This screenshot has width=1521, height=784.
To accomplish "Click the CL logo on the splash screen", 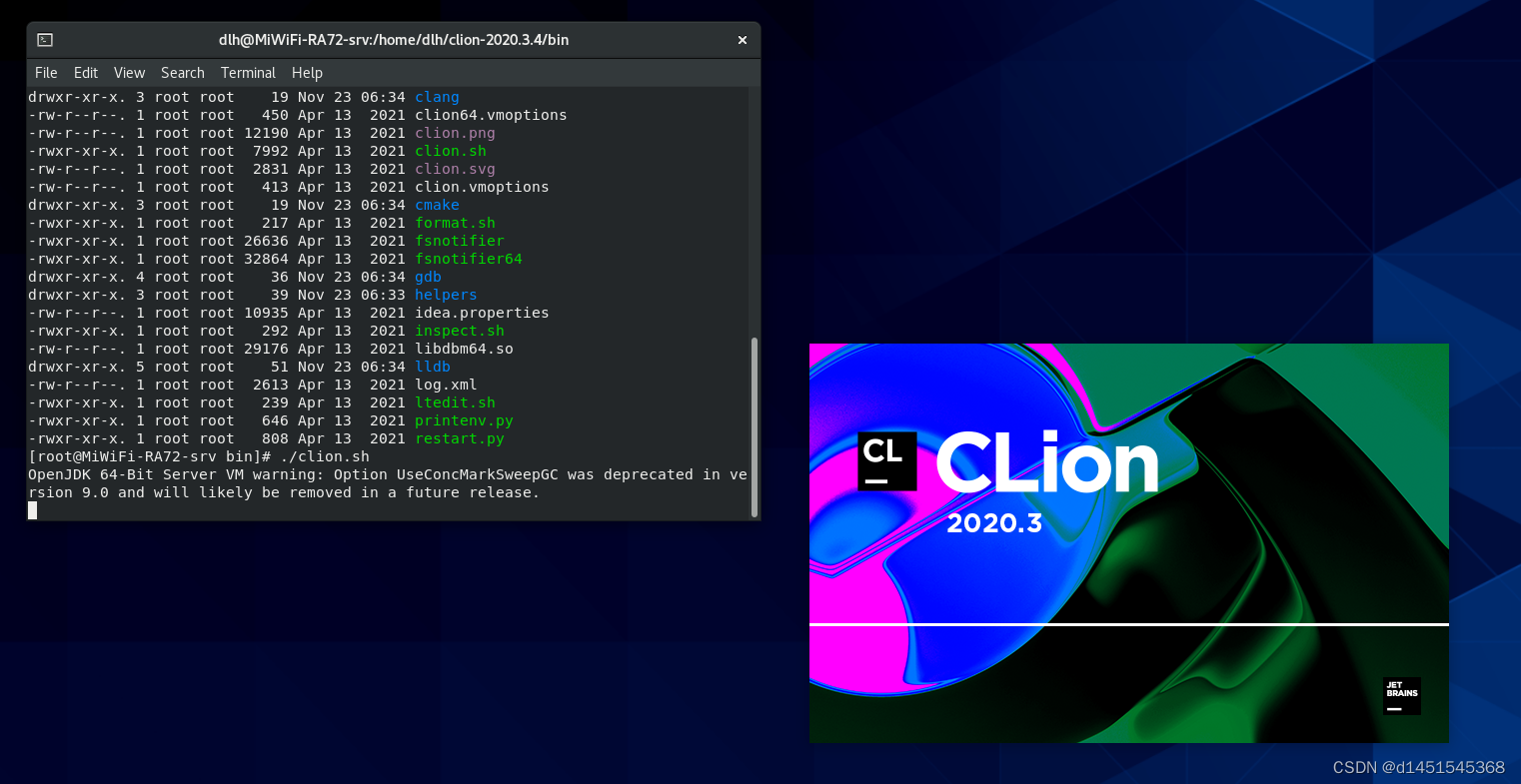I will (x=887, y=460).
